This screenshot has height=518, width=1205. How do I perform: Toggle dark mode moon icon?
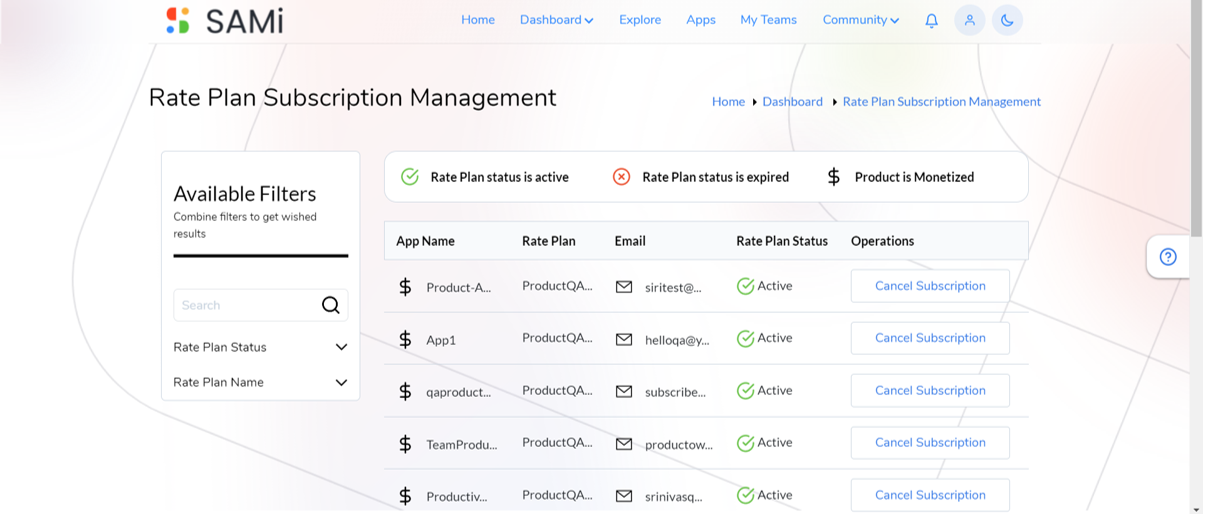[1007, 20]
